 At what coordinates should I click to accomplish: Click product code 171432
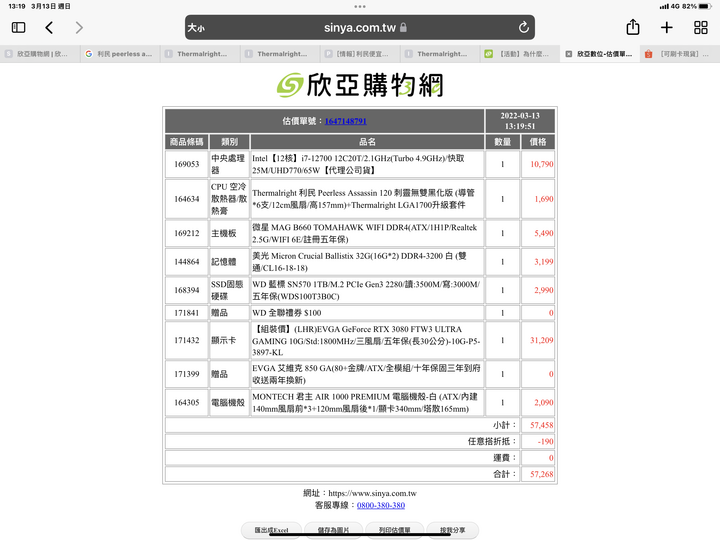tap(186, 340)
